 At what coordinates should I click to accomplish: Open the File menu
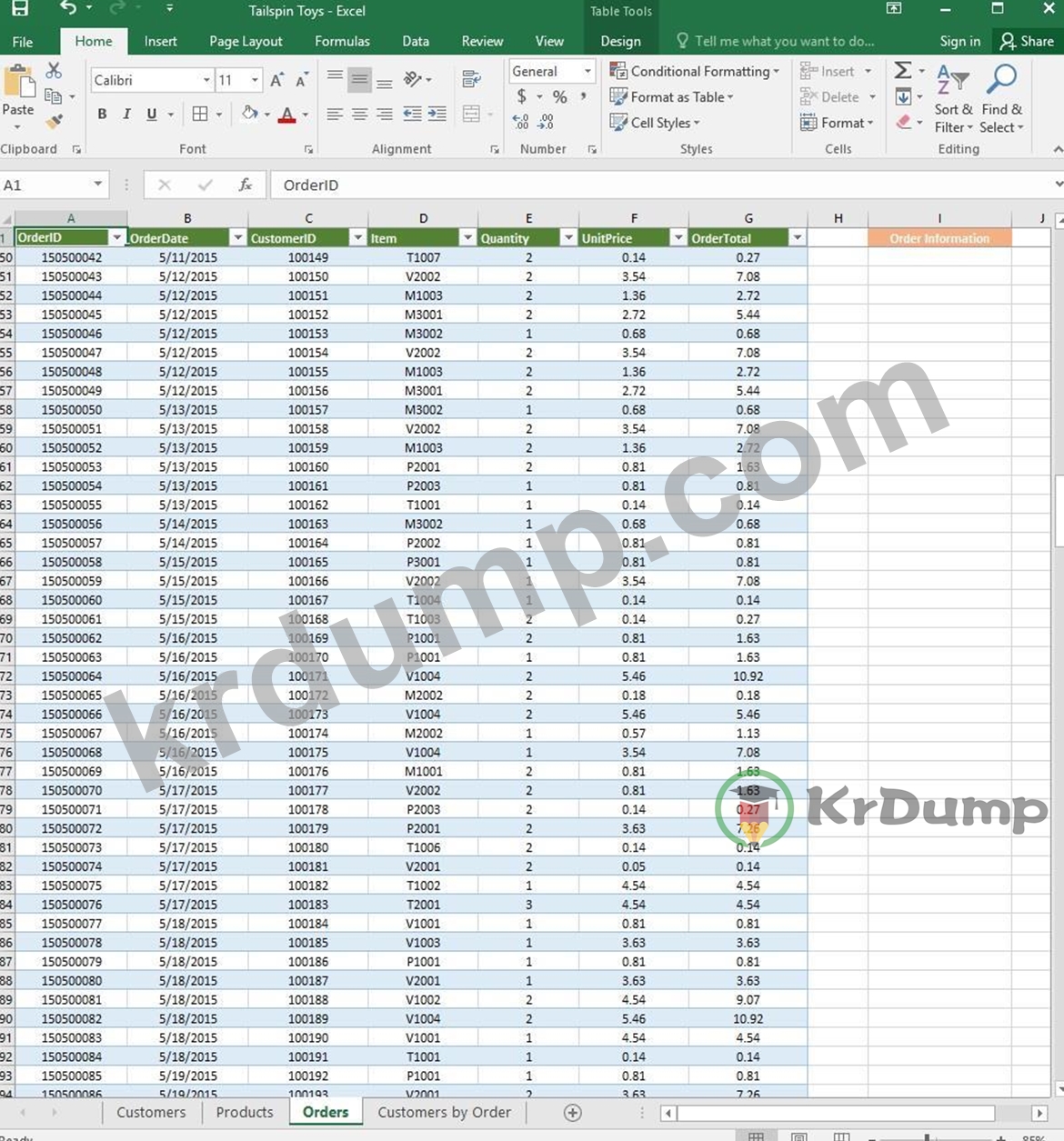tap(23, 41)
